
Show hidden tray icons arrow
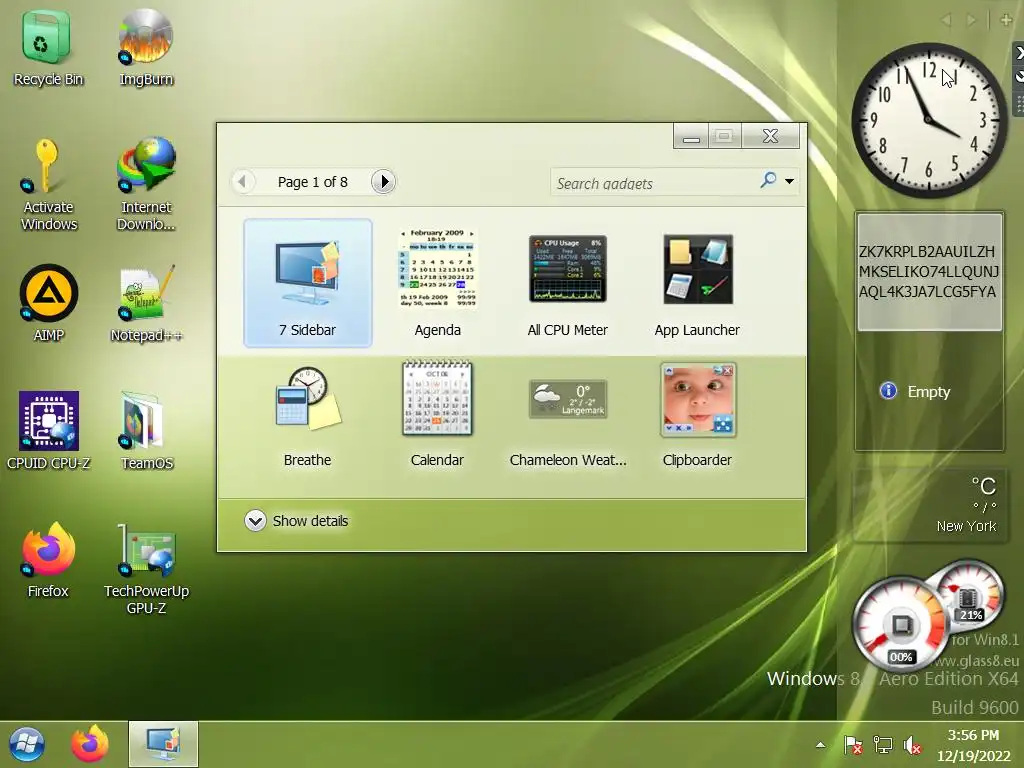tap(820, 745)
